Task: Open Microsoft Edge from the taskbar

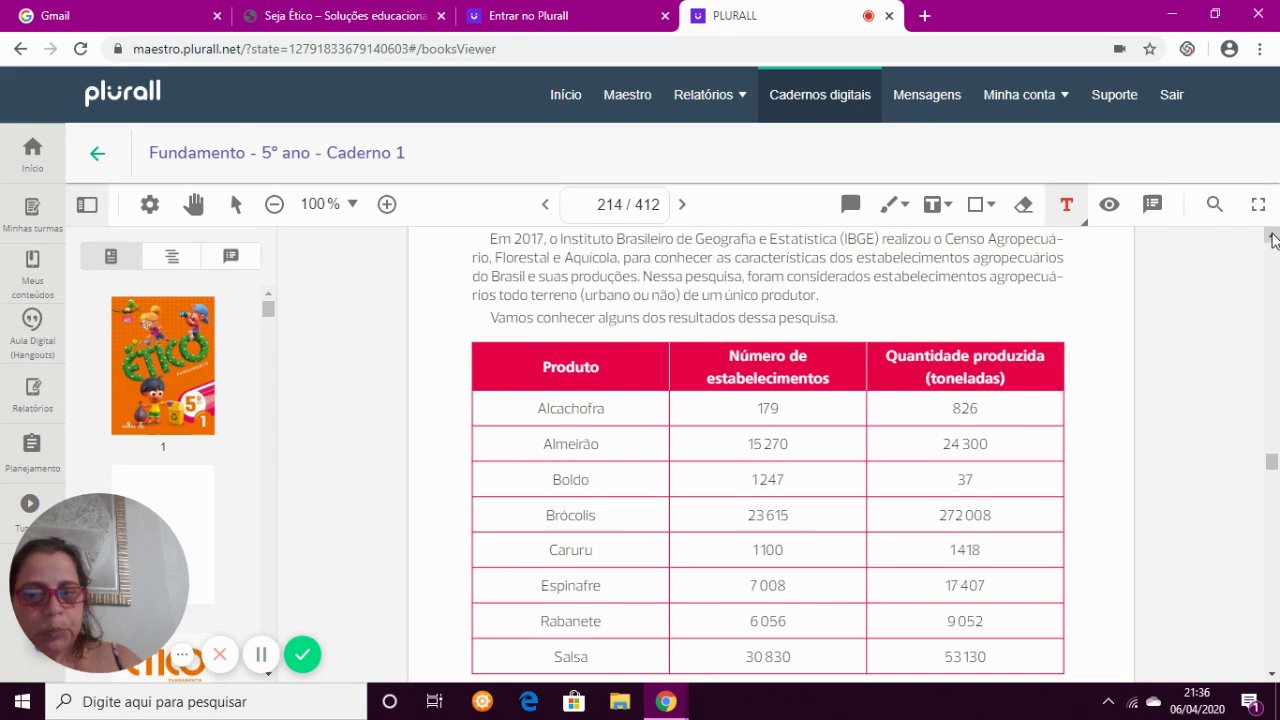Action: tap(528, 702)
